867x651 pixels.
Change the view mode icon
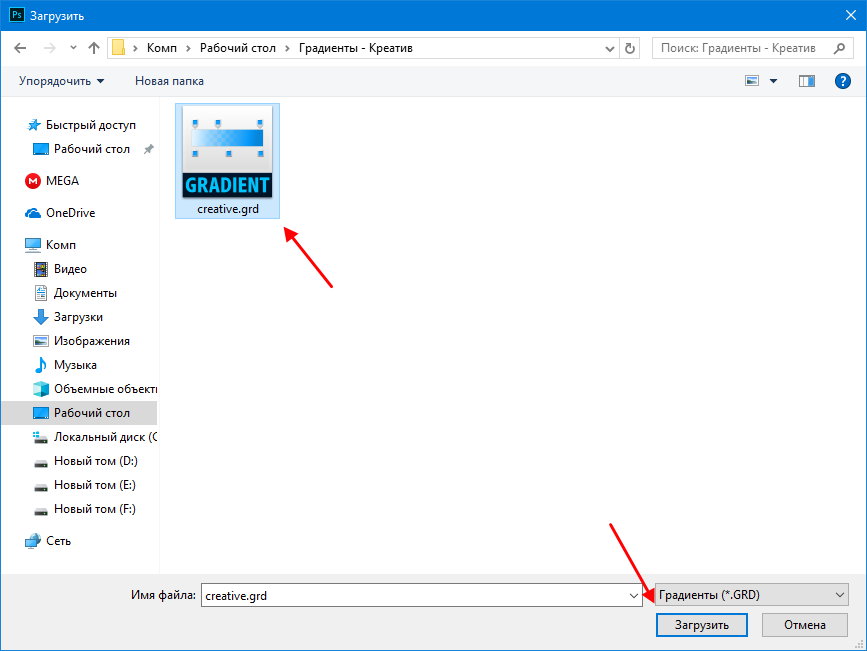click(752, 81)
